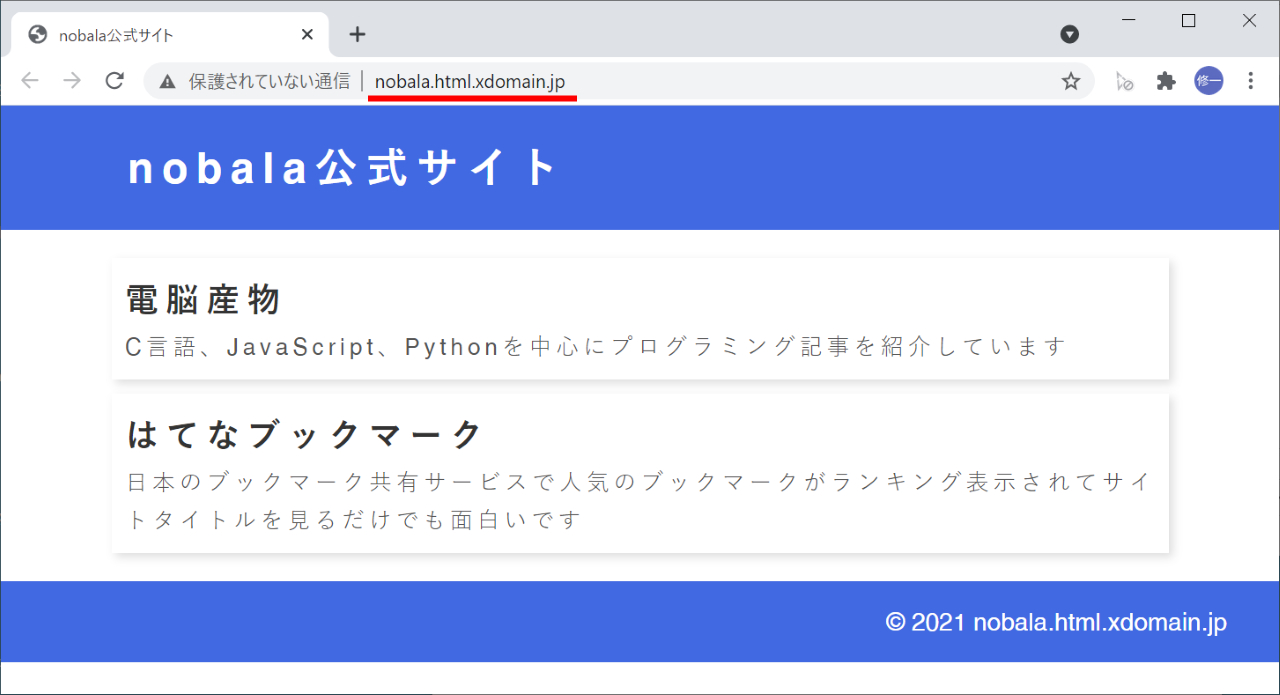Click the © 2021 nobala.html.xdomain.jp footer text
Image resolution: width=1280 pixels, height=695 pixels.
(1056, 622)
